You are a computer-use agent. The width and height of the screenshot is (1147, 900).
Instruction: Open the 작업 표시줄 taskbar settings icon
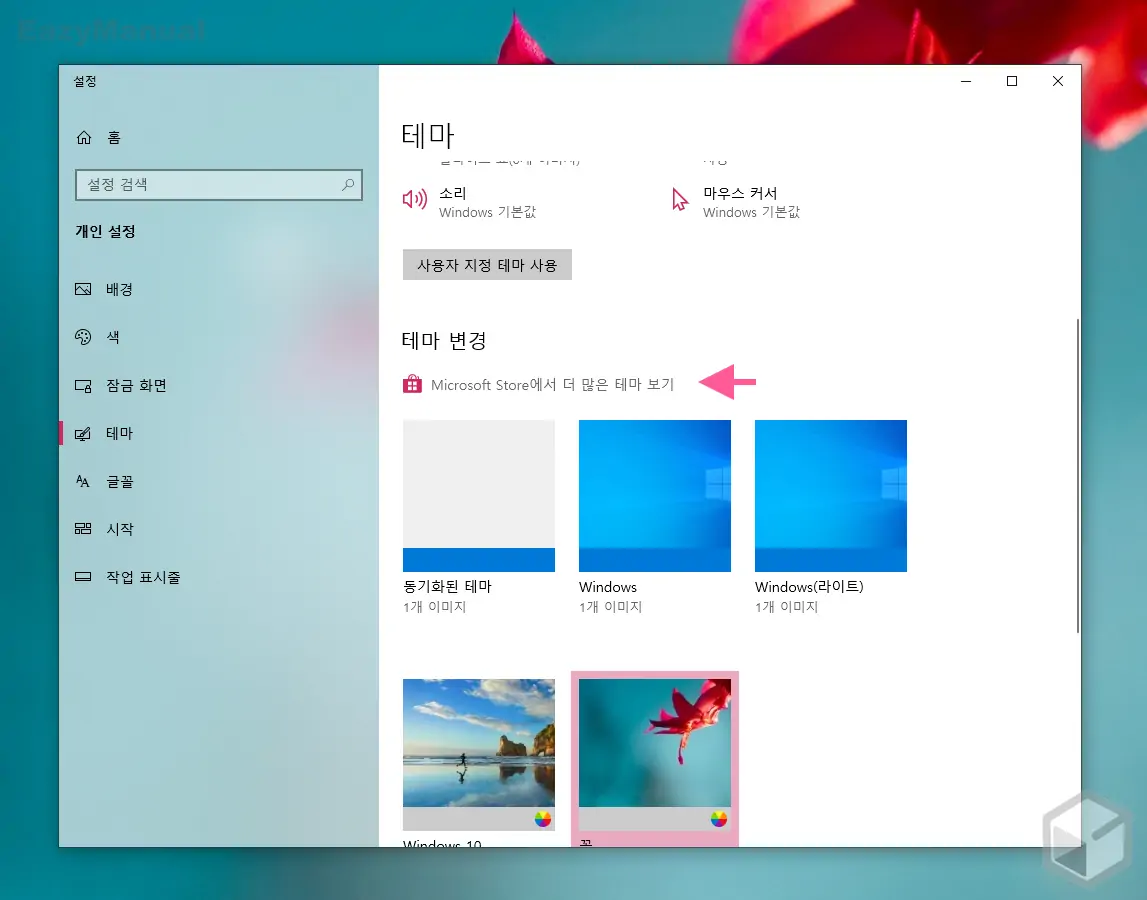click(85, 577)
